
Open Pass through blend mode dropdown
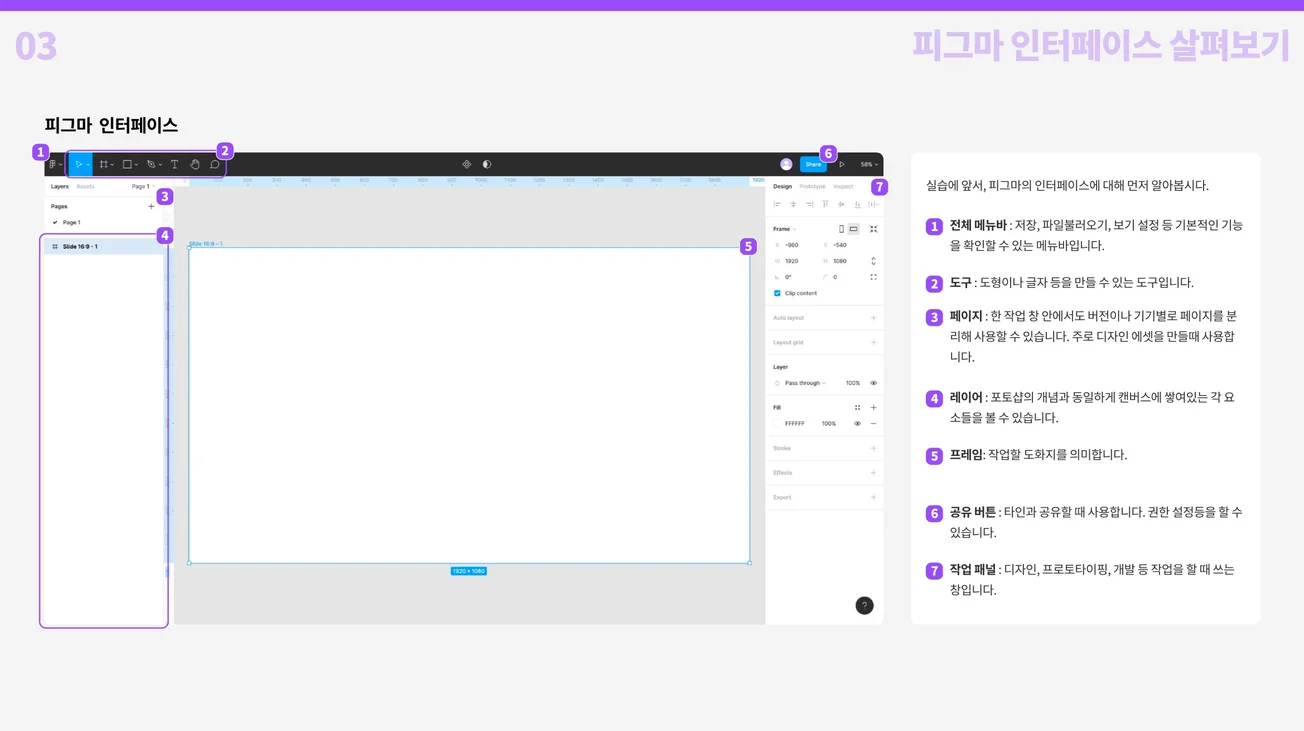pos(805,383)
